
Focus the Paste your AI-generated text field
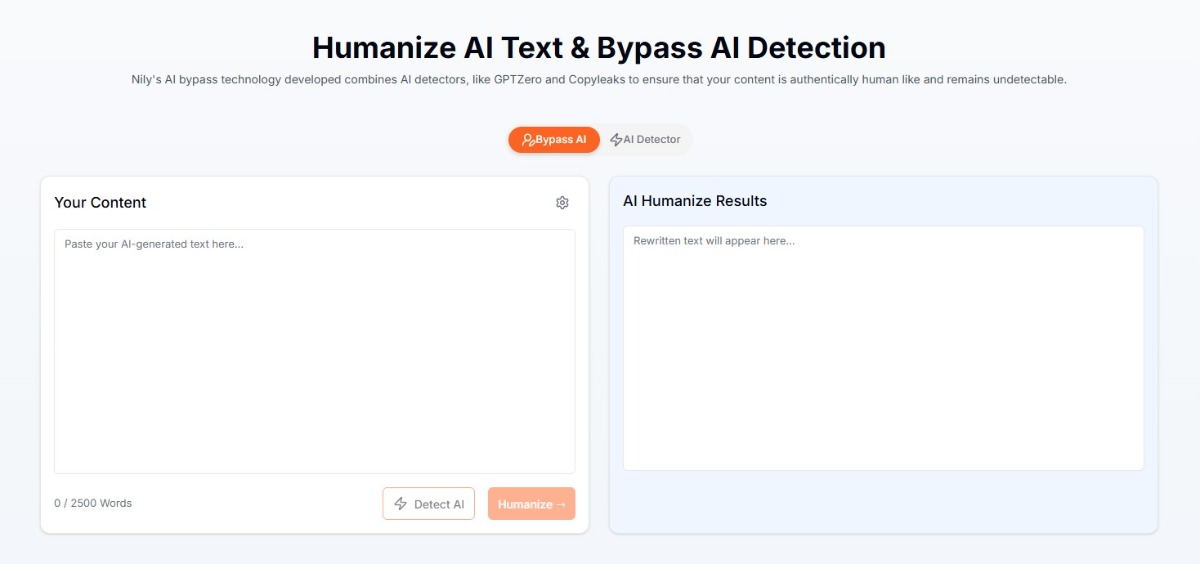click(314, 351)
